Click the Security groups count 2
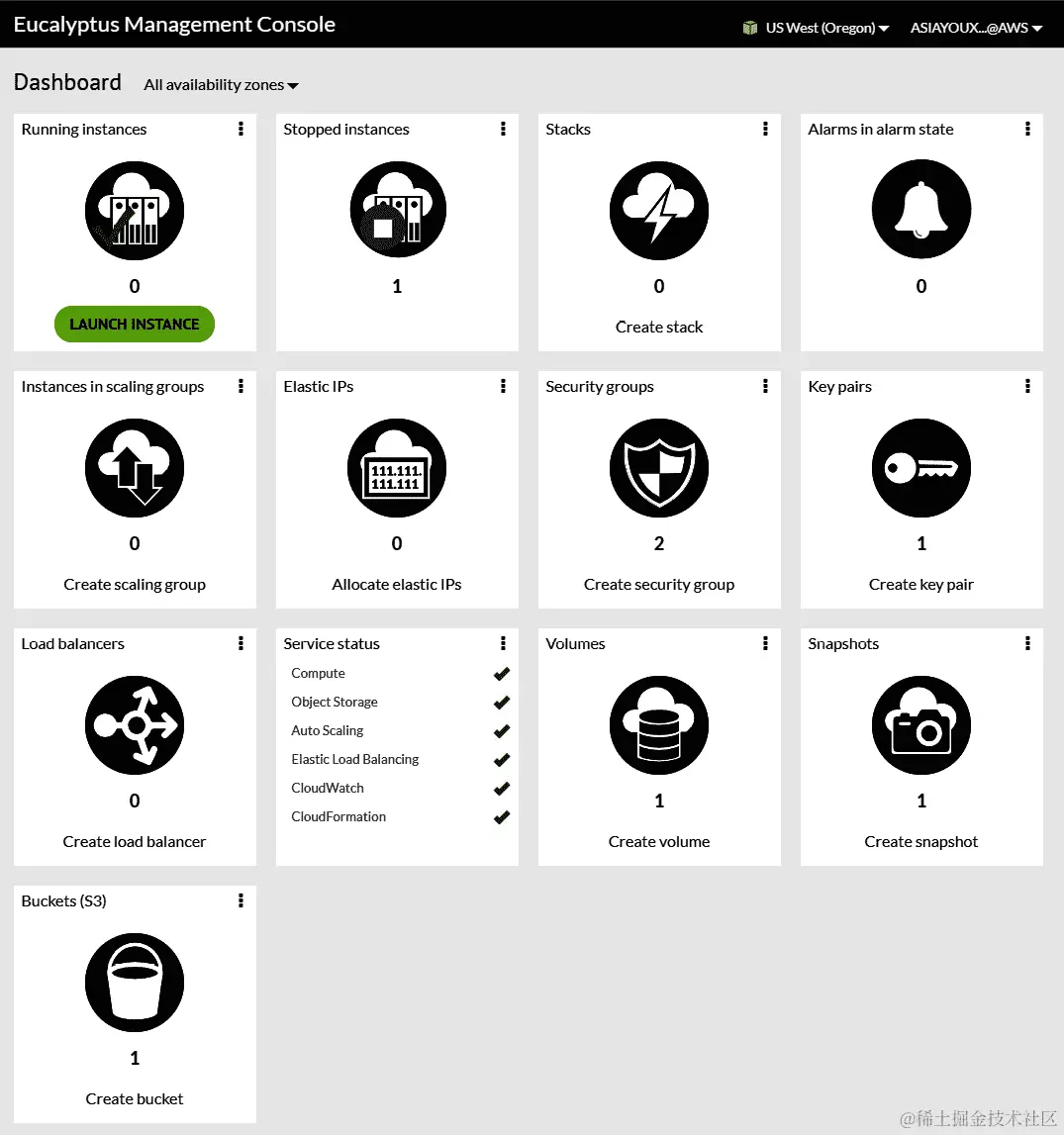 click(658, 543)
